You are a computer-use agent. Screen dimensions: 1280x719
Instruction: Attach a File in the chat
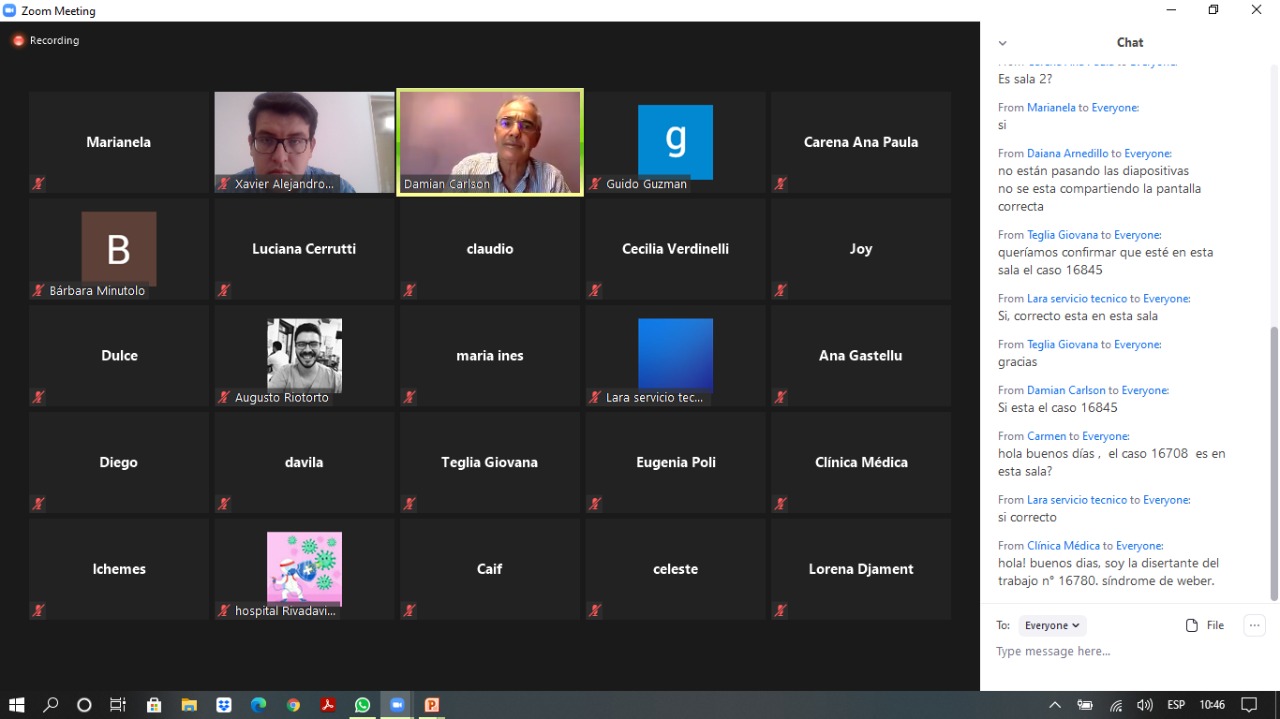tap(1205, 625)
